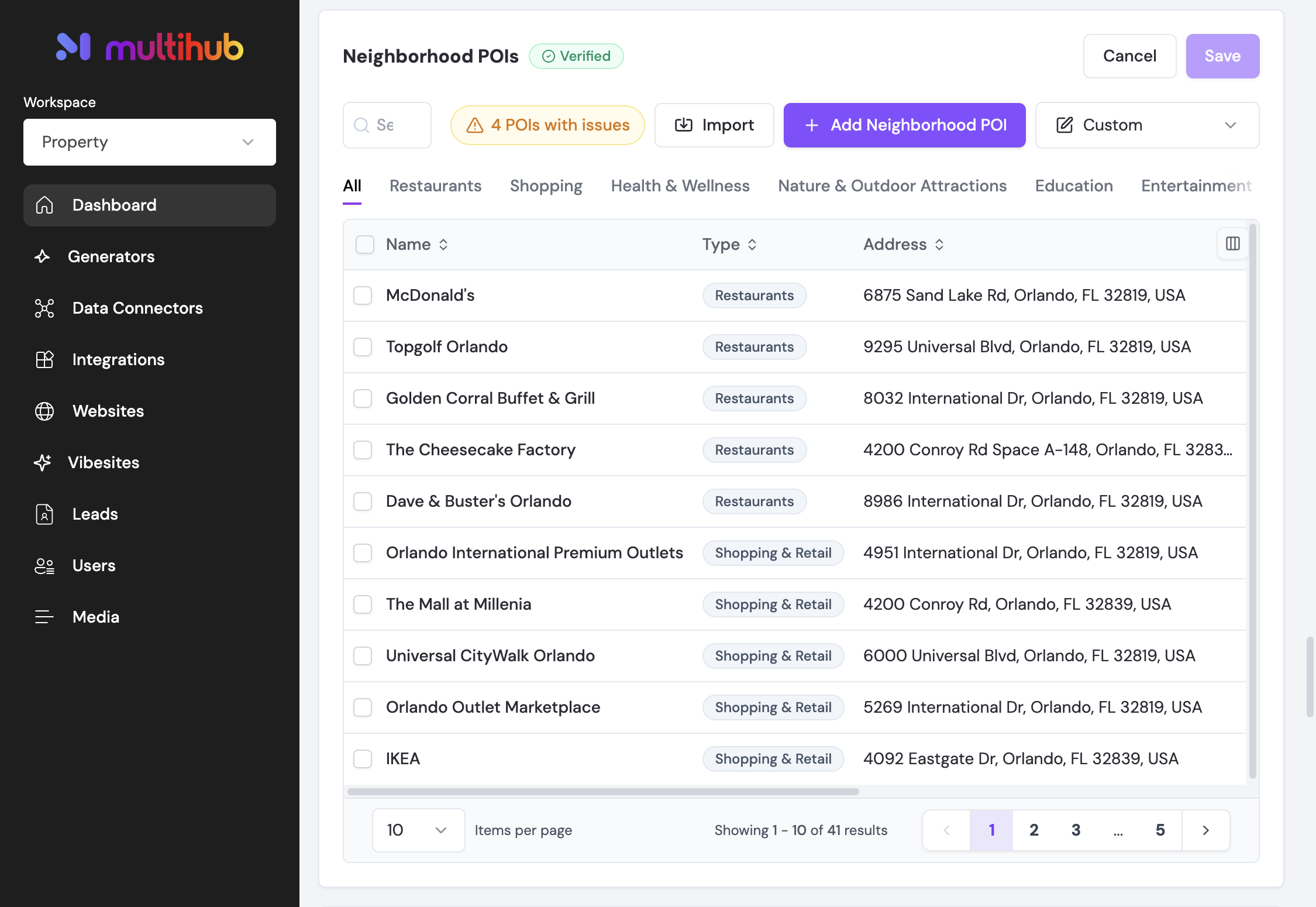Click the Save button
1316x907 pixels.
[1222, 56]
